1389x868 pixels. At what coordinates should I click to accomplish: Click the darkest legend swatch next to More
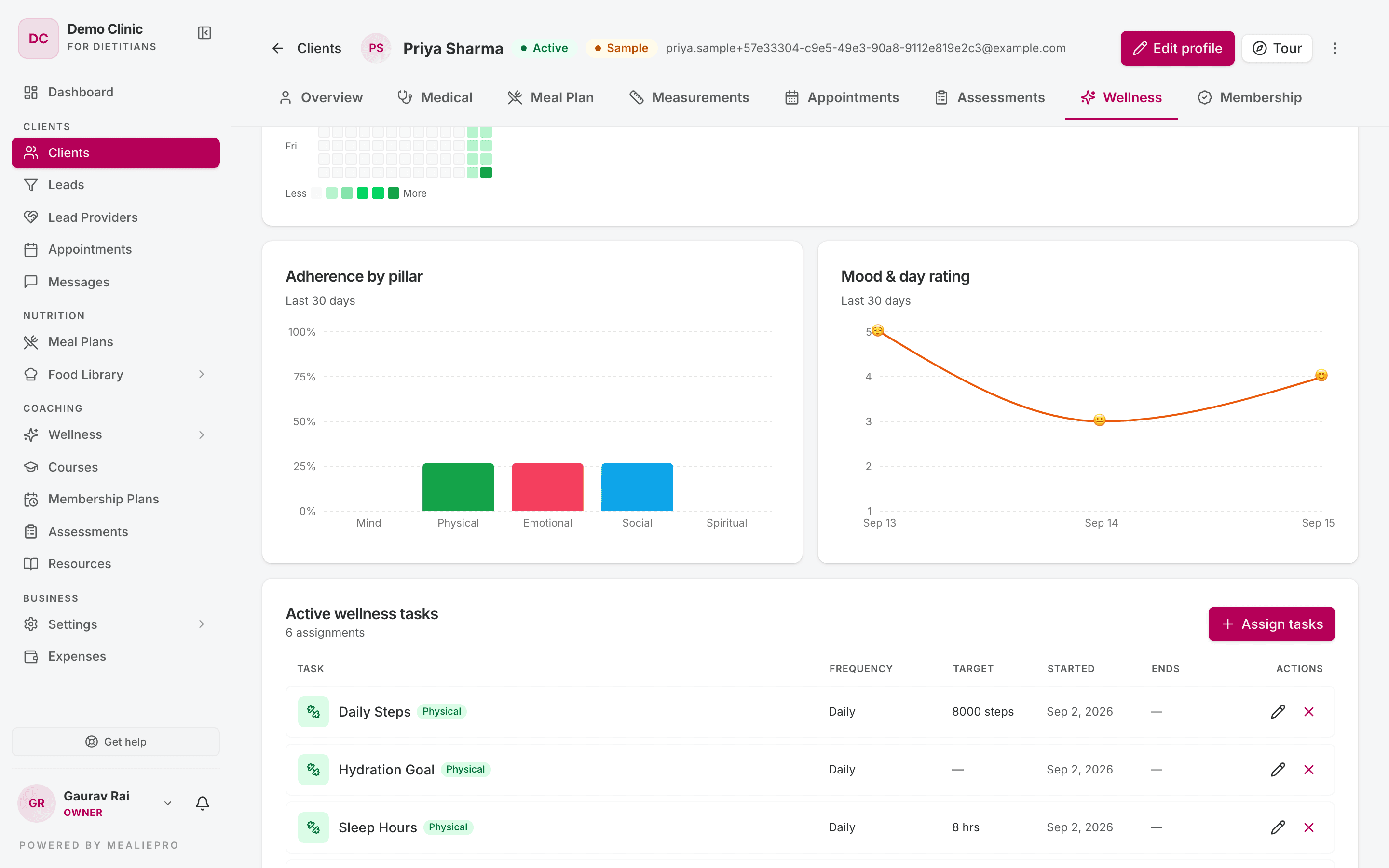[393, 193]
